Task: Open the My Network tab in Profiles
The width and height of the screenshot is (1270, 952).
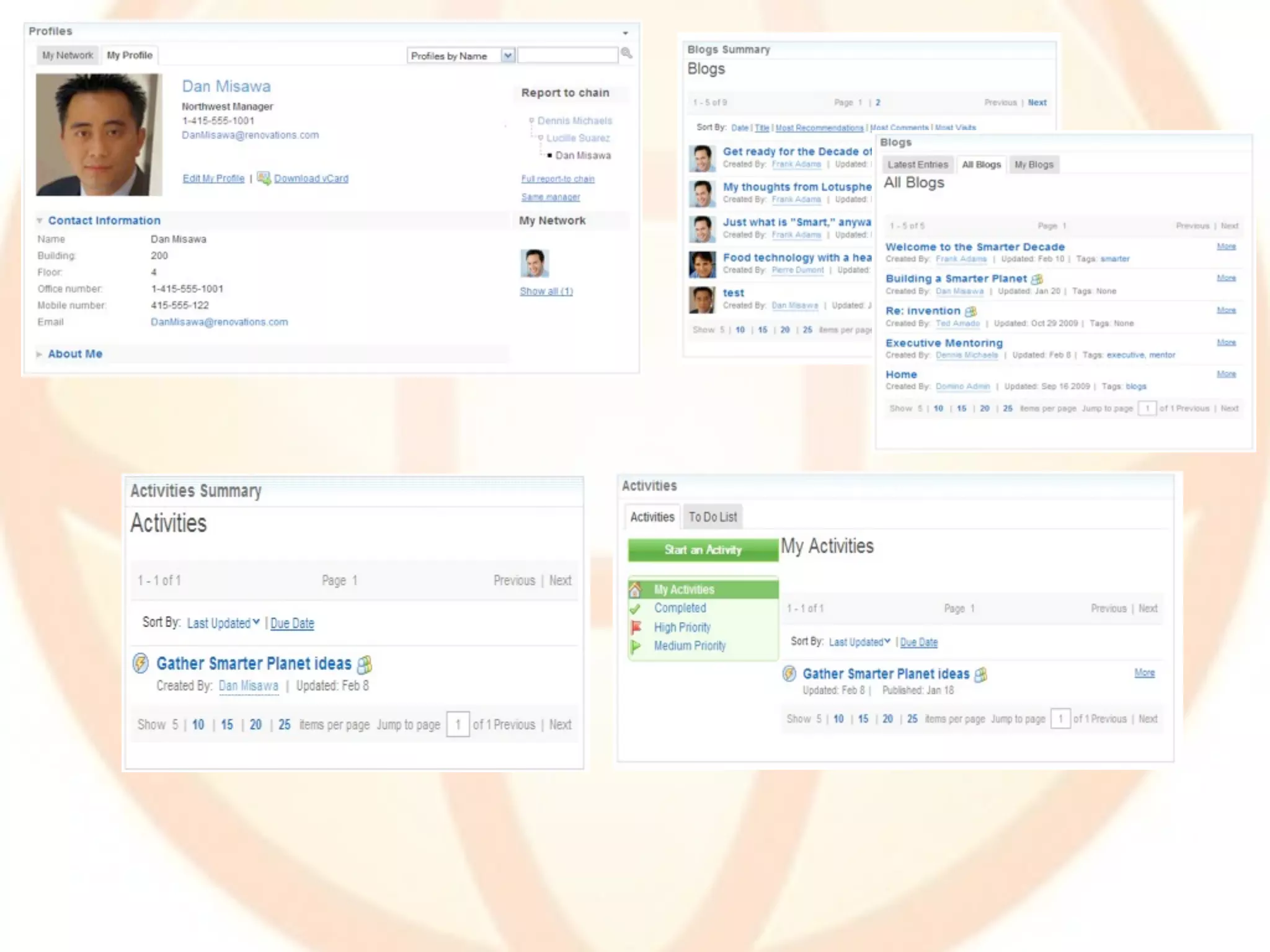Action: pos(68,55)
